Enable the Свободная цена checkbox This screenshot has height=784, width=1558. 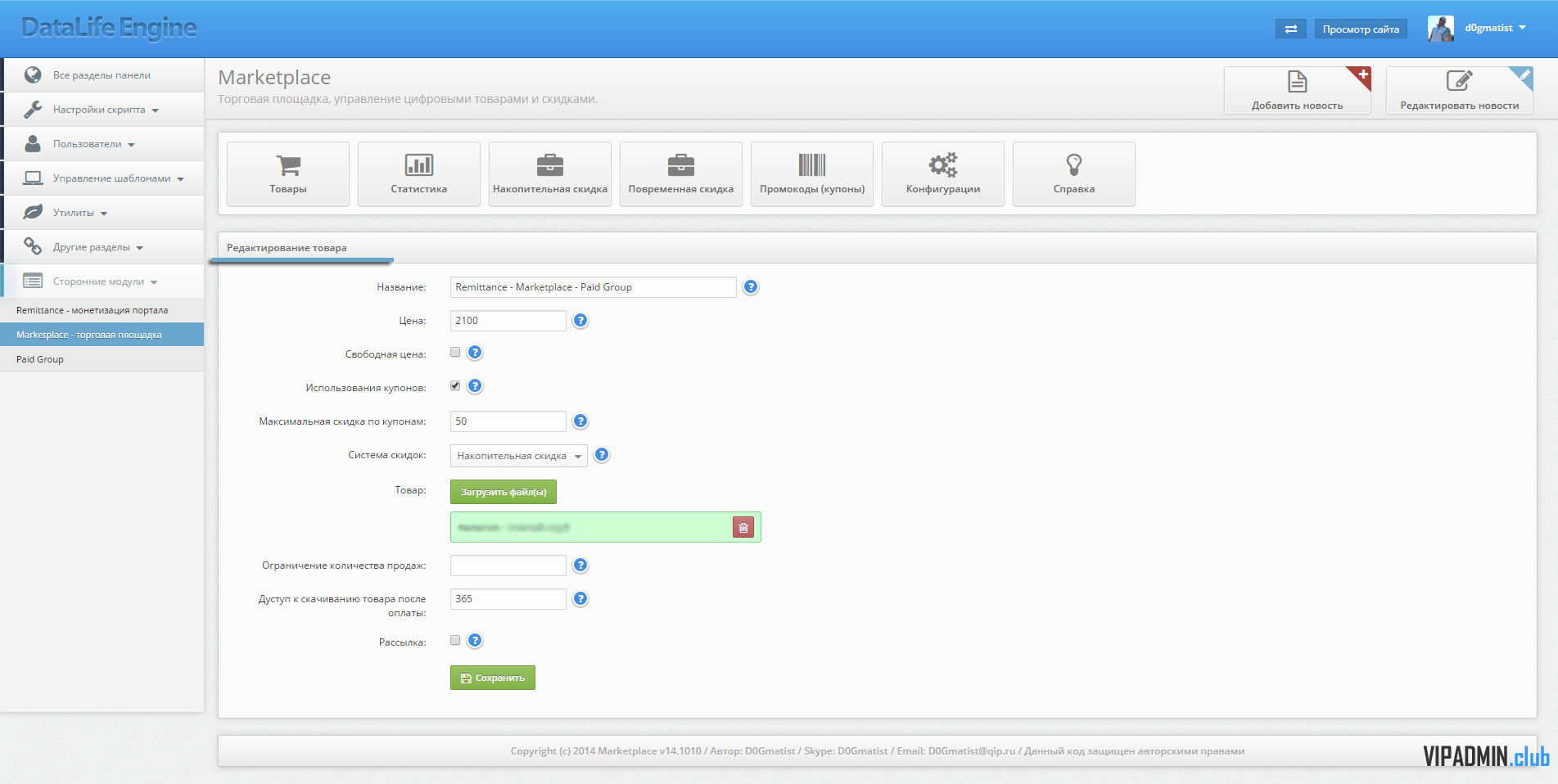455,352
